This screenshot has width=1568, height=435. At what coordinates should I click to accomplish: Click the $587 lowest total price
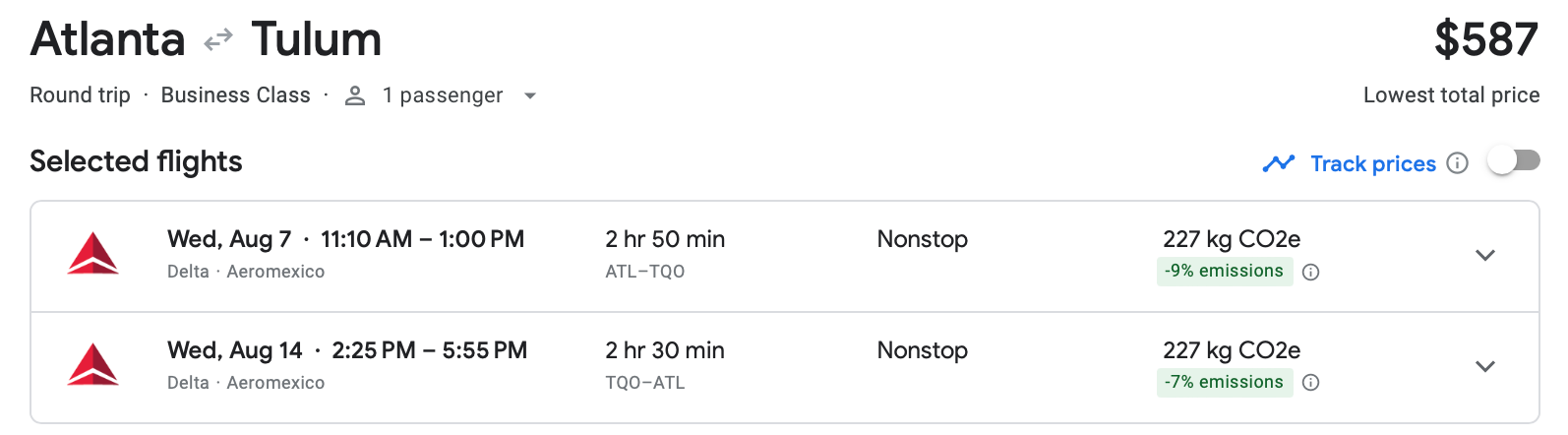pos(1485,40)
